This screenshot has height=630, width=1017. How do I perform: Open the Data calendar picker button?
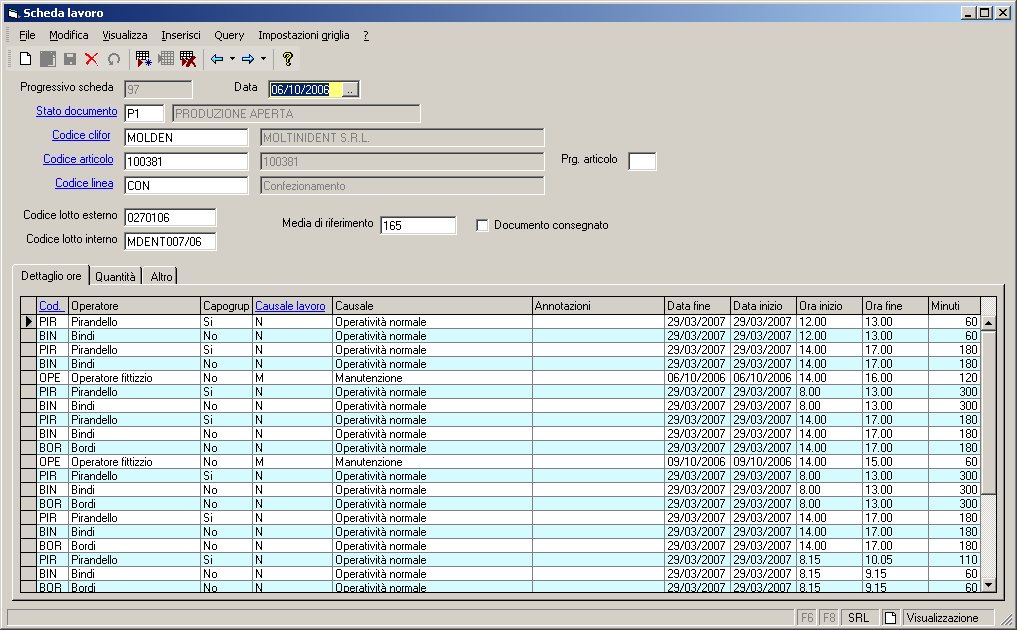point(352,88)
